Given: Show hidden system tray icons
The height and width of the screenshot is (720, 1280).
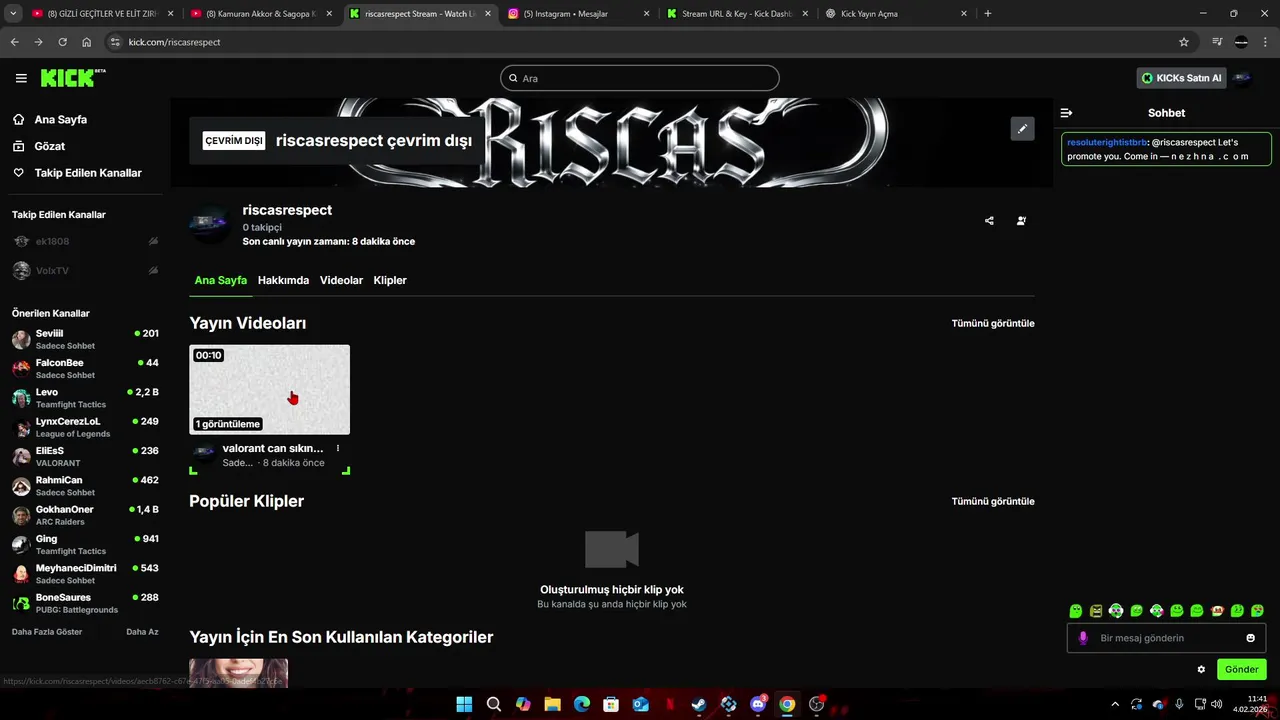Looking at the screenshot, I should coord(1115,704).
